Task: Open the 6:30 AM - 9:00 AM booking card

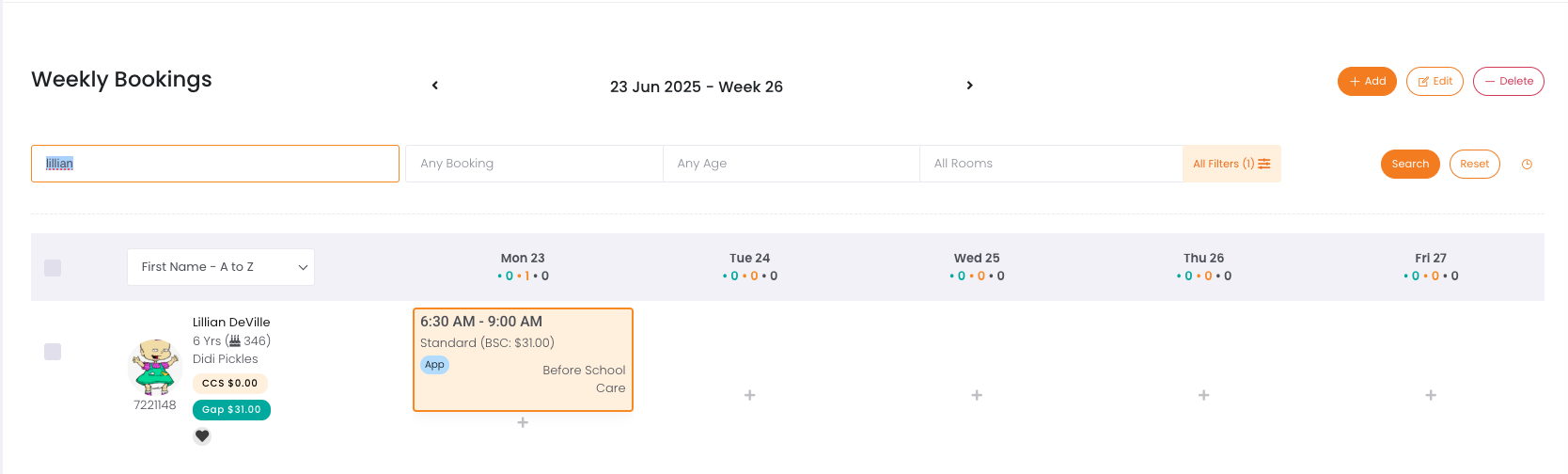Action: click(523, 359)
